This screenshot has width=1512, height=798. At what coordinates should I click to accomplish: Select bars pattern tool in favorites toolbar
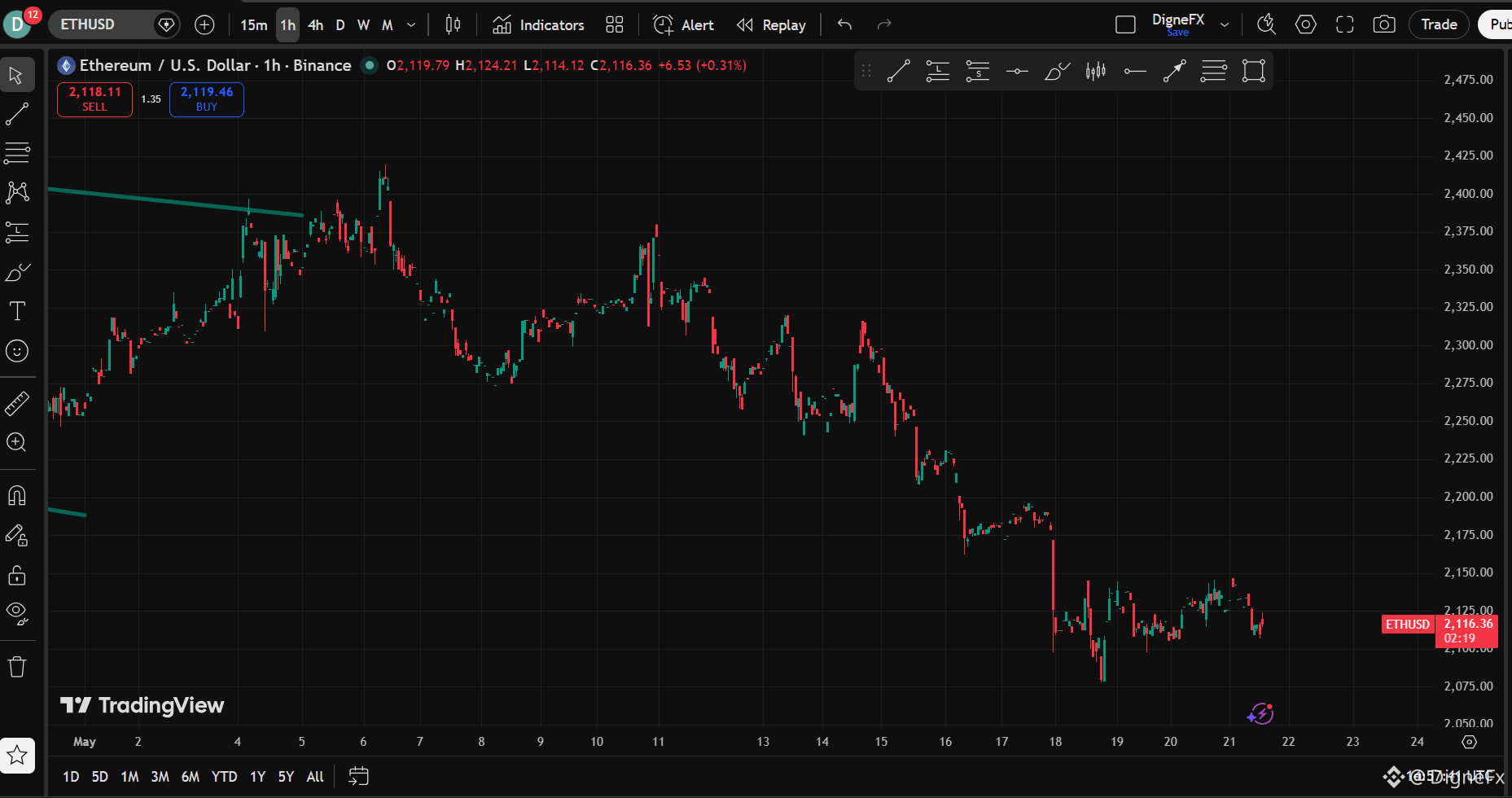(1096, 71)
